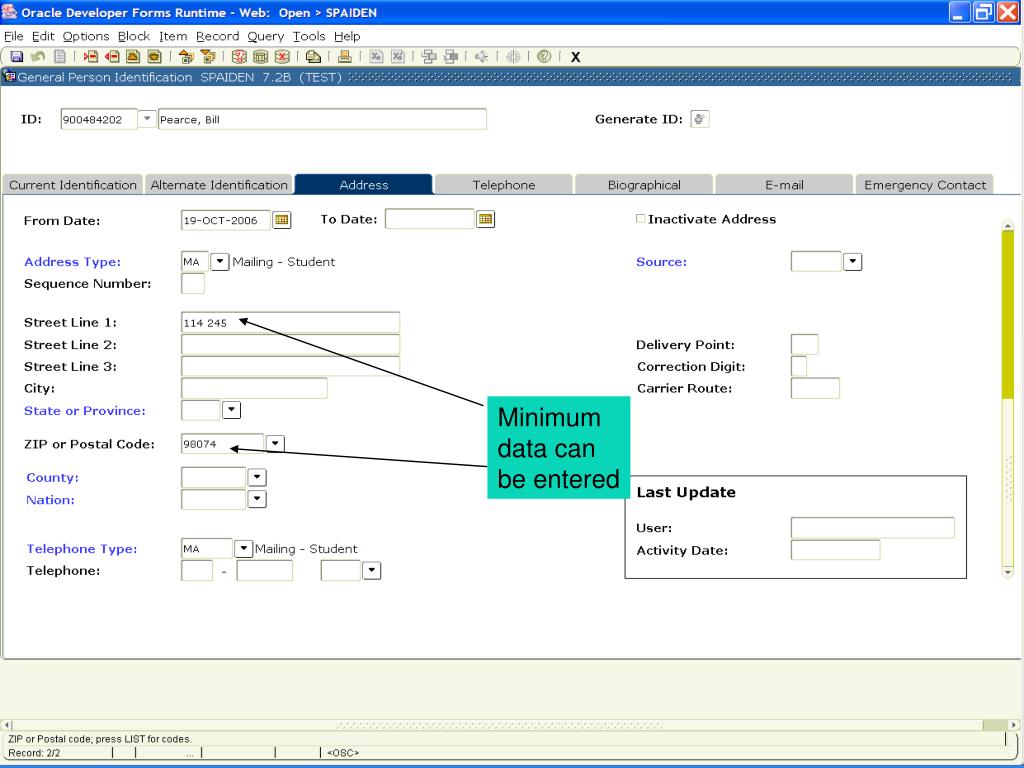The width and height of the screenshot is (1024, 768).
Task: Click into the Sequence Number field
Action: (x=193, y=283)
